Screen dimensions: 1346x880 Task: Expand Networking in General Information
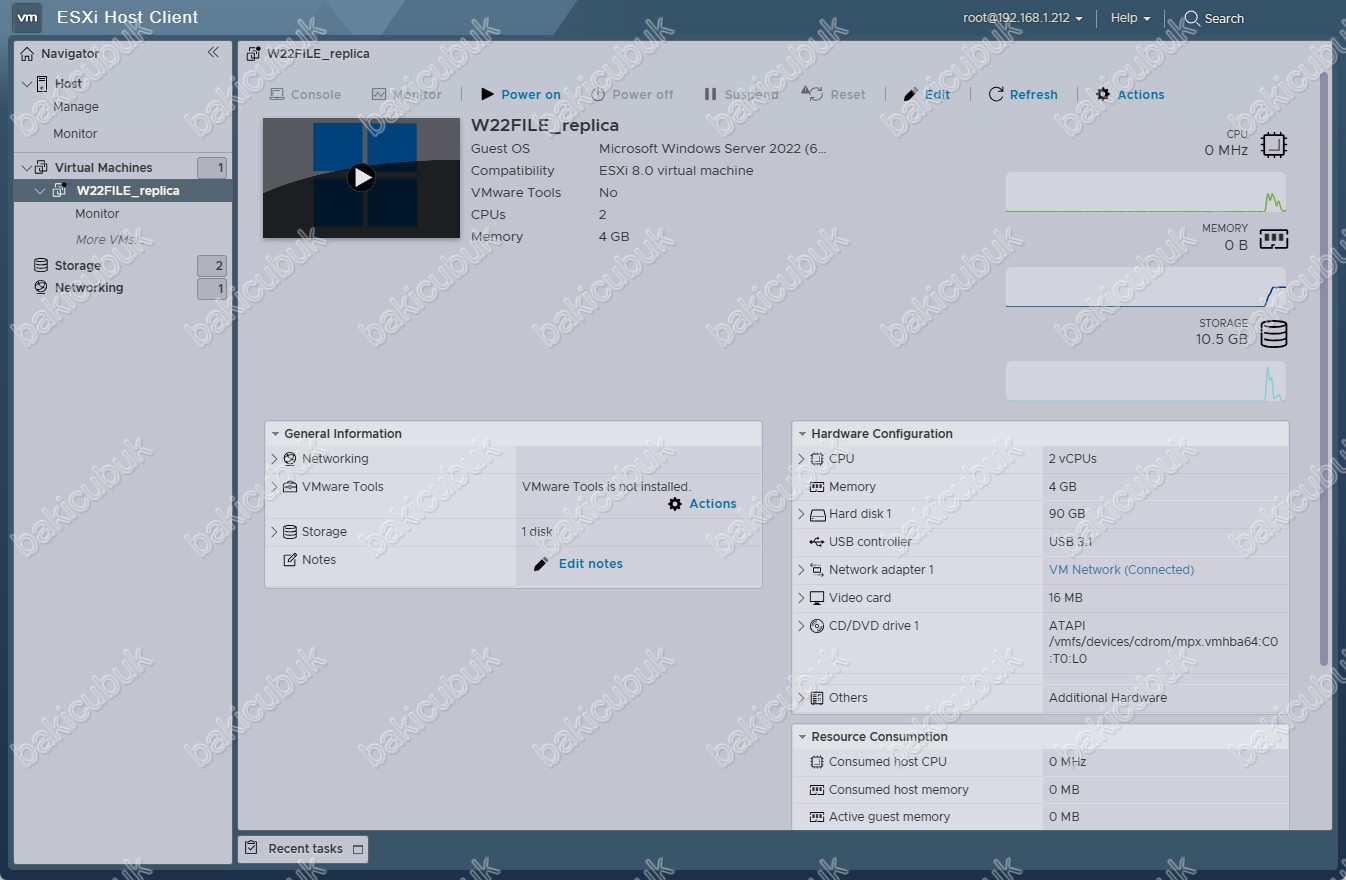click(x=274, y=459)
